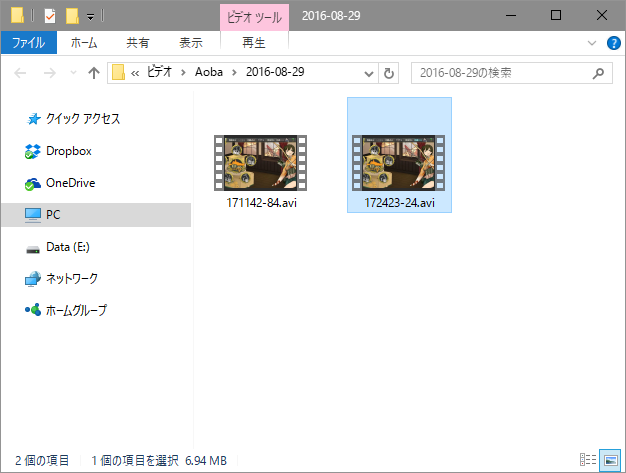
Task: Open the ファイル menu tab
Action: click(x=29, y=42)
